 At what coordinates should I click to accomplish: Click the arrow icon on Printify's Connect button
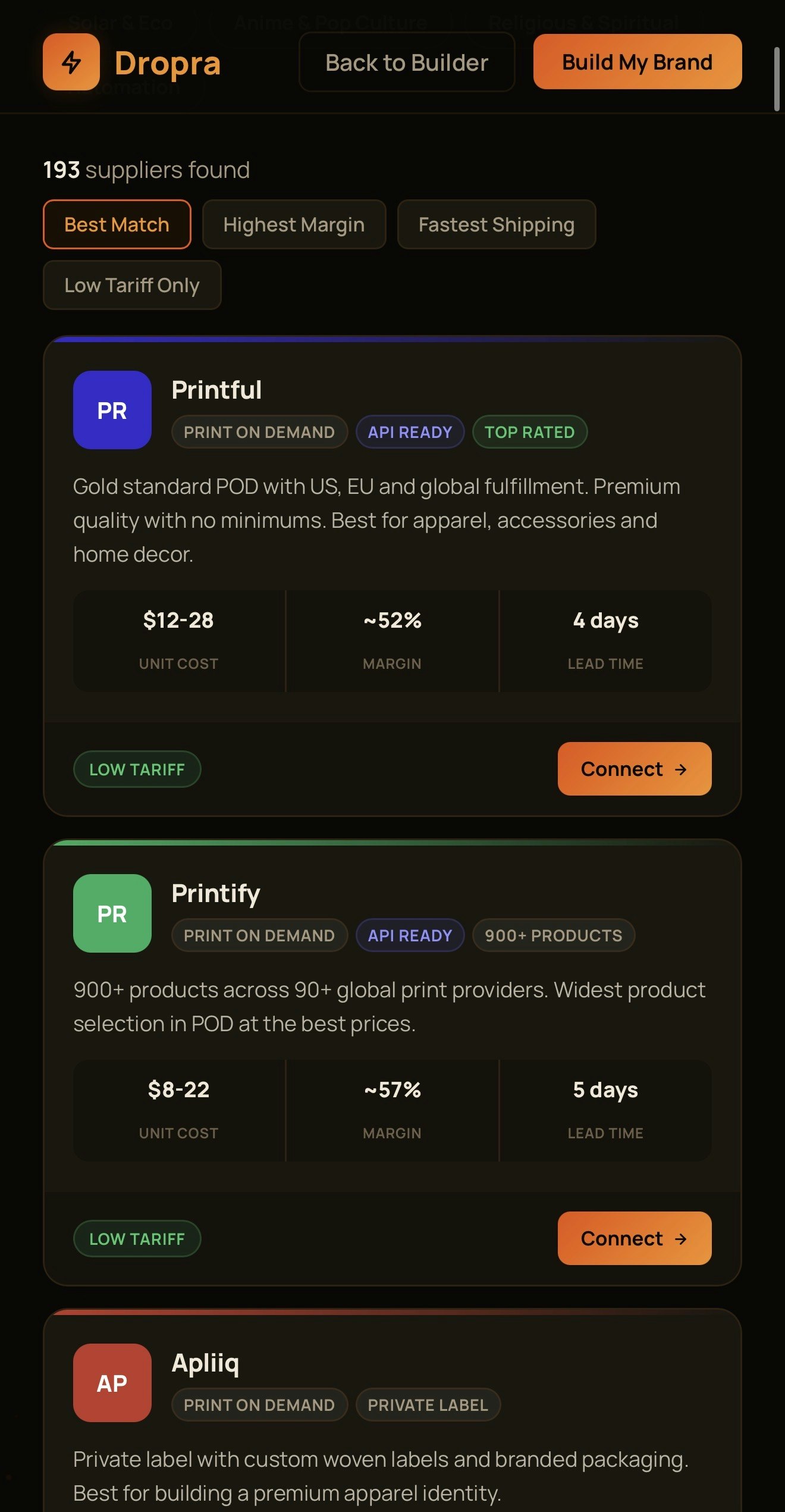tap(681, 1238)
